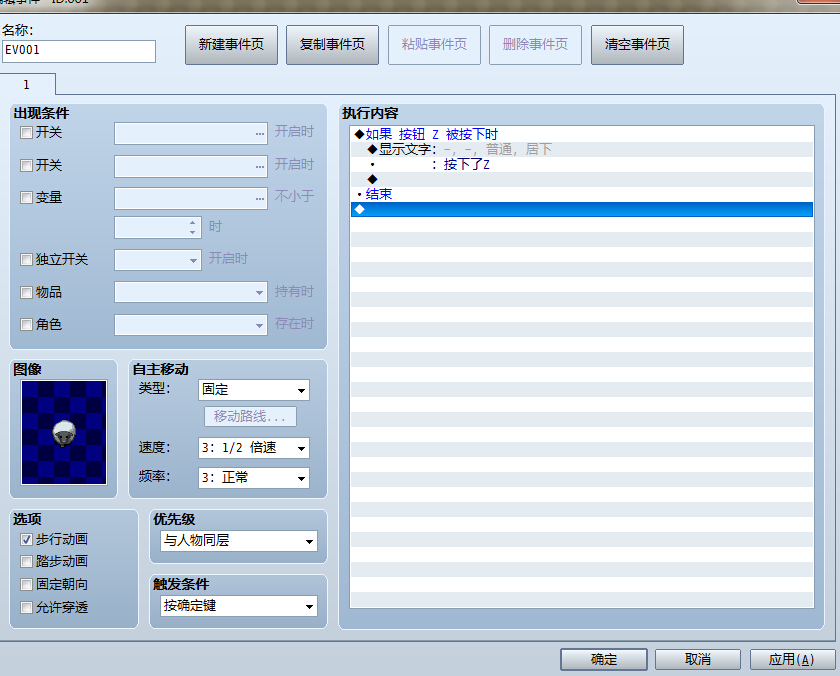Click the highlighted empty command line below 结束
The height and width of the screenshot is (676, 840).
coord(582,209)
